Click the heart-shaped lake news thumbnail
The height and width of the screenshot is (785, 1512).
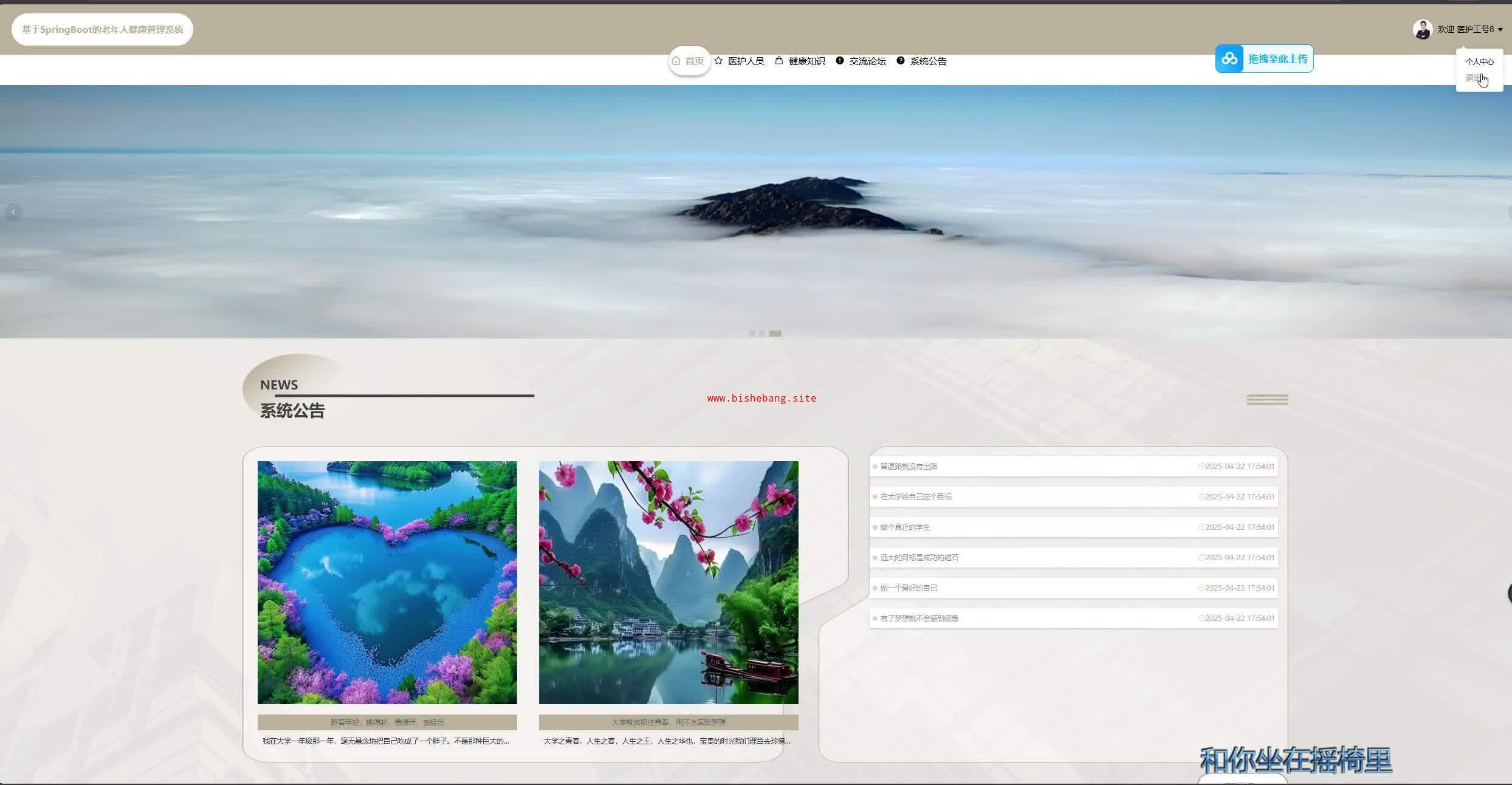click(387, 582)
